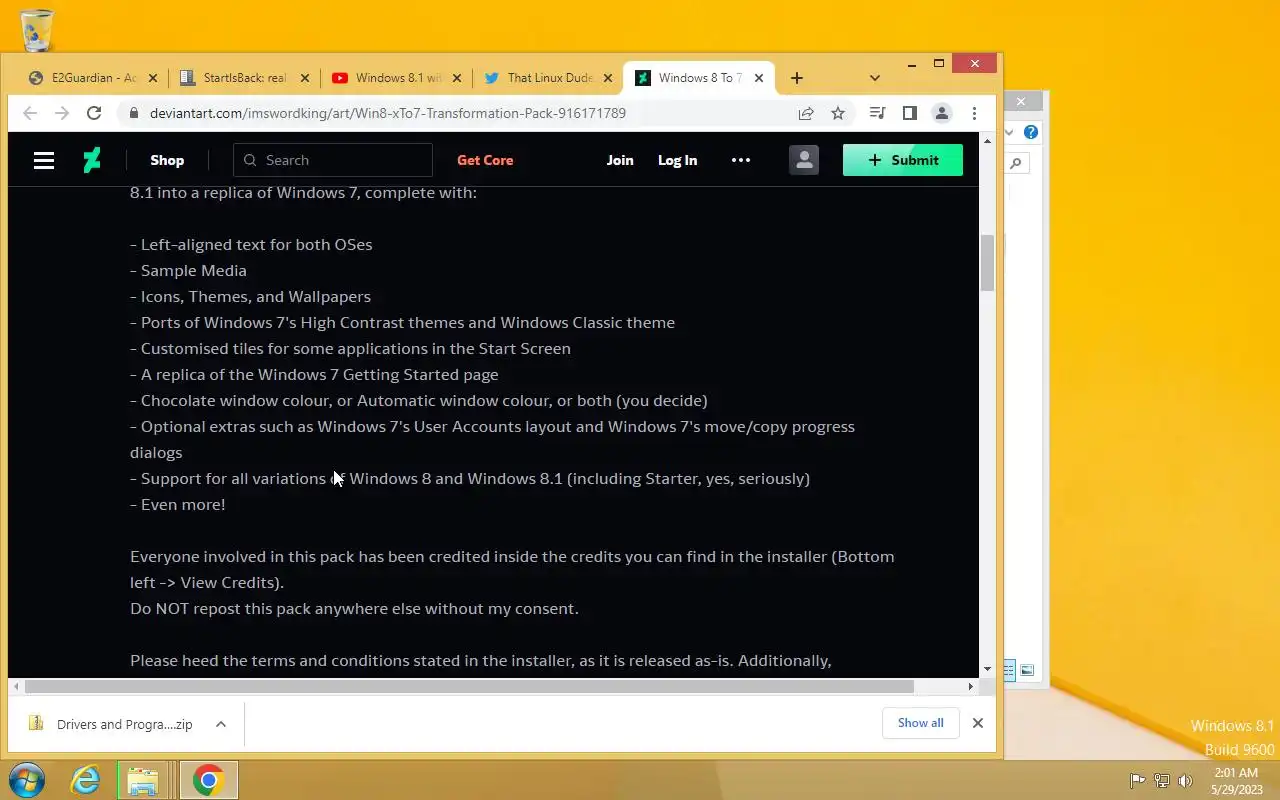Click the vertical scrollbar up arrow
This screenshot has height=800, width=1280.
tap(988, 142)
